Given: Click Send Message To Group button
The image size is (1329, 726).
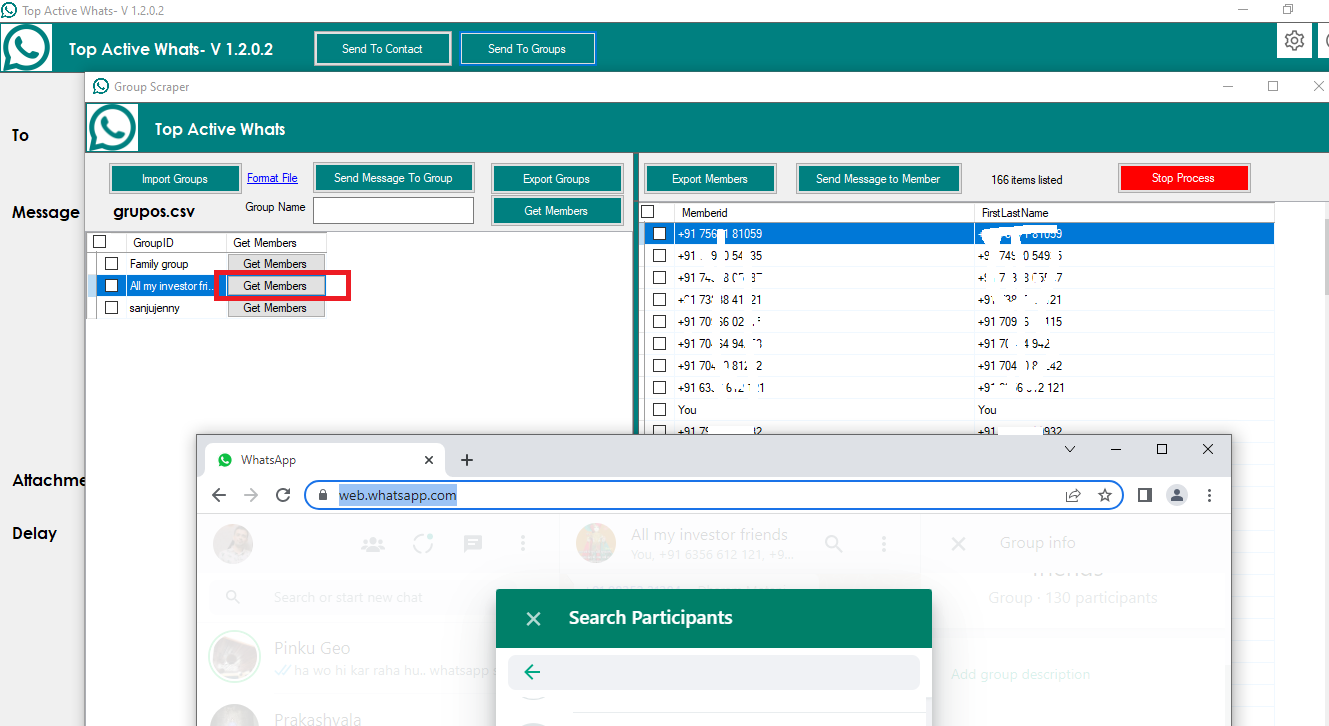Looking at the screenshot, I should tap(393, 178).
